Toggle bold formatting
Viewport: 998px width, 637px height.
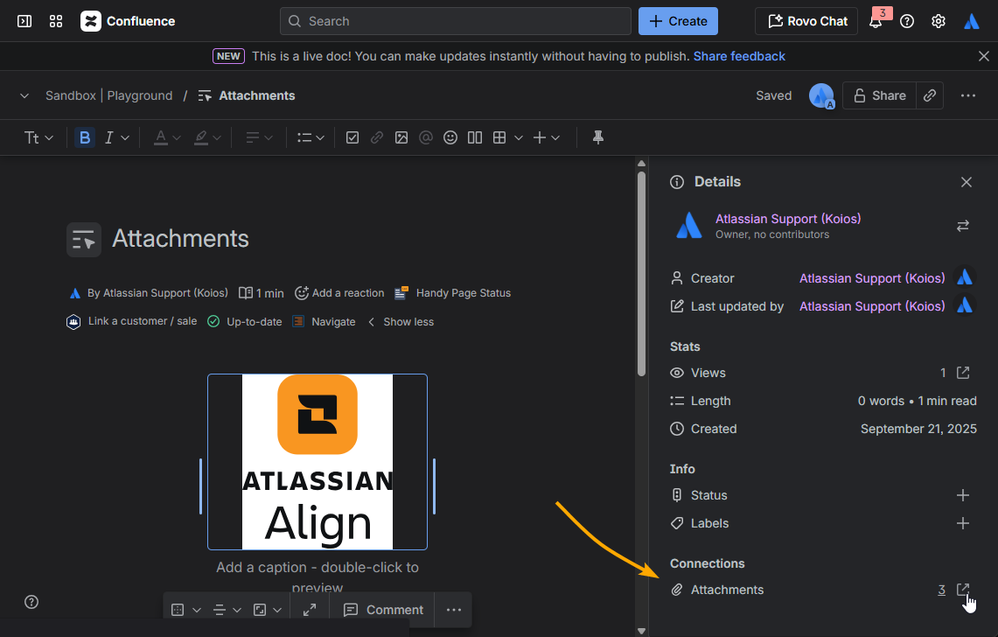[85, 137]
